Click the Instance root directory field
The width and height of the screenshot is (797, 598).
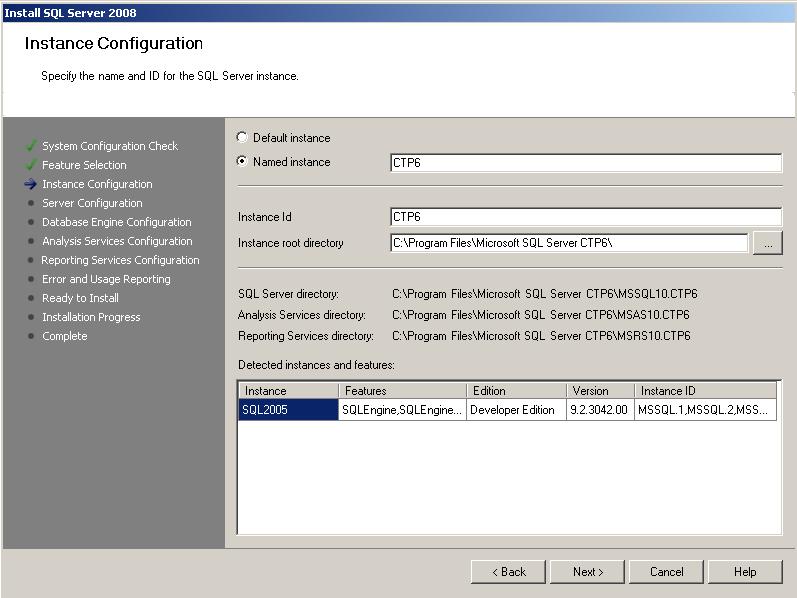click(569, 243)
